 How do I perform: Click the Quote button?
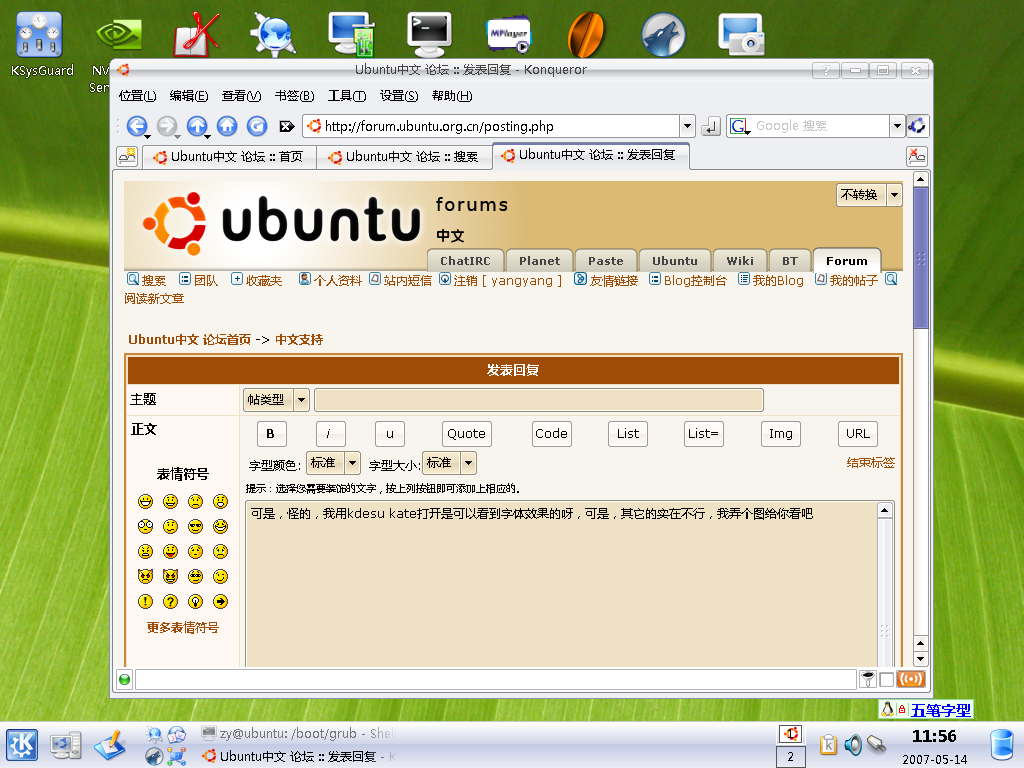pyautogui.click(x=466, y=434)
